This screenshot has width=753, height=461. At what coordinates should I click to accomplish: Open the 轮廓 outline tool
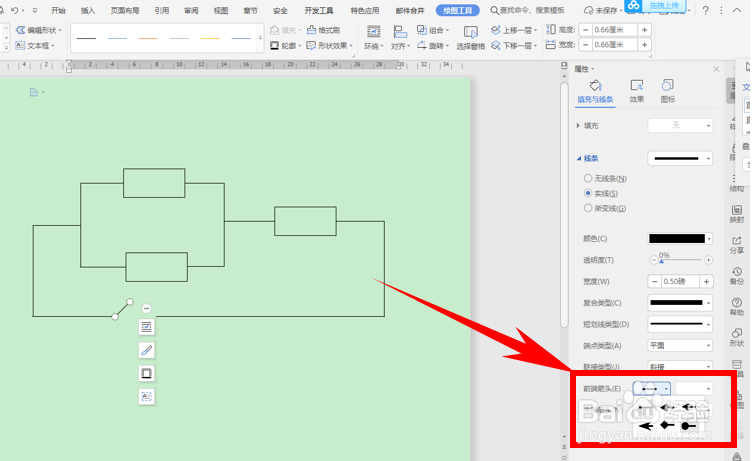pos(285,46)
